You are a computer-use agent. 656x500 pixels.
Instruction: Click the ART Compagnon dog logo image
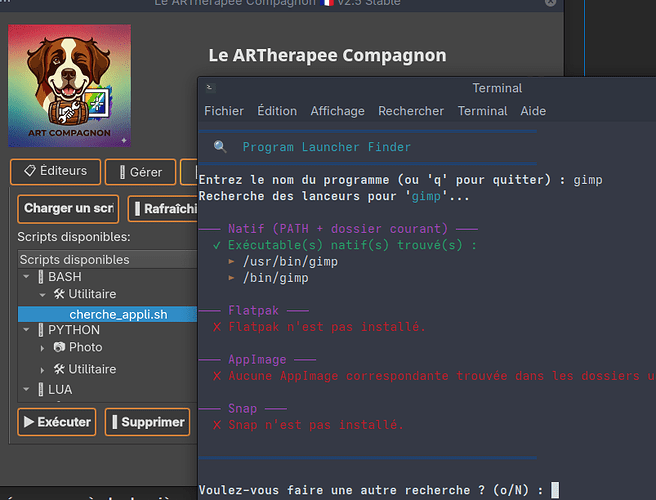point(69,86)
